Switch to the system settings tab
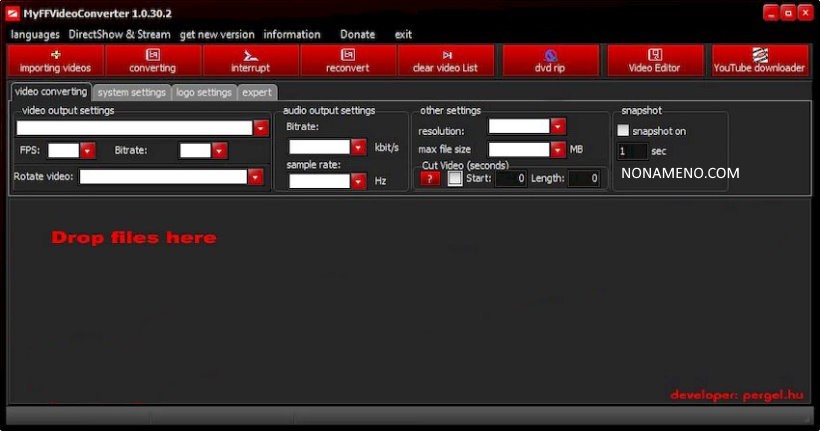 coord(132,92)
